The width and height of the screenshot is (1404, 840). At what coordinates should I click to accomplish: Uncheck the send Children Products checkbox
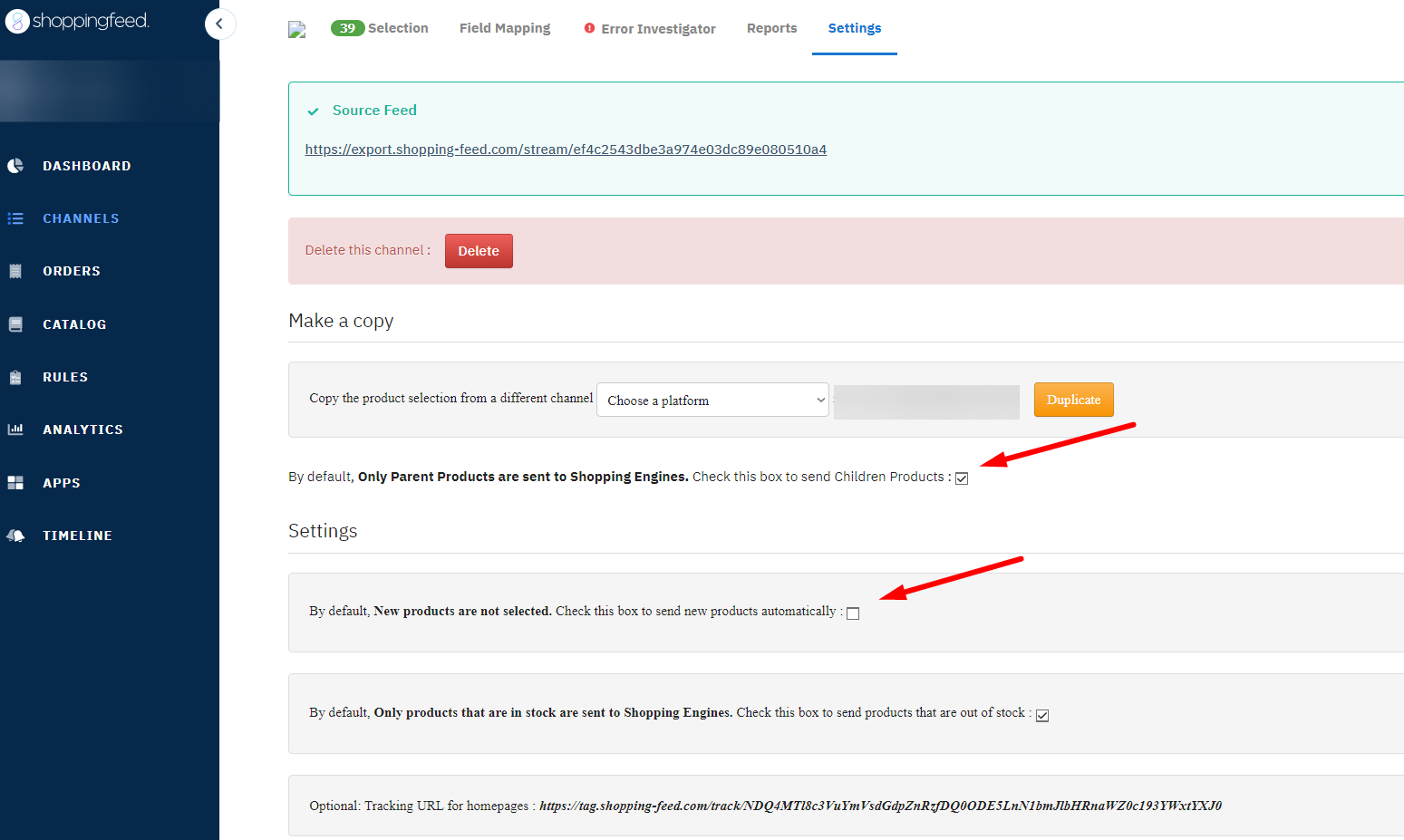tap(962, 478)
